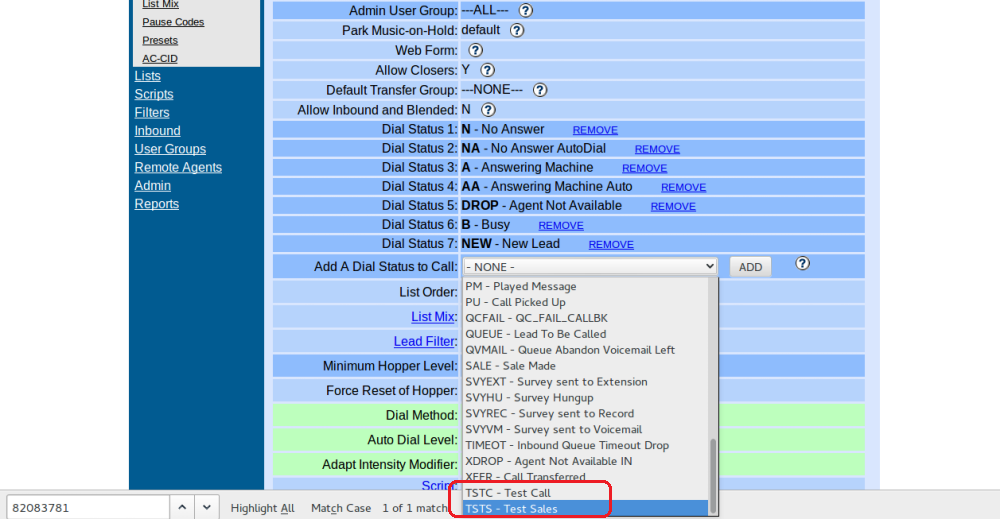
Task: Go to next find match with down arrow
Action: click(207, 508)
